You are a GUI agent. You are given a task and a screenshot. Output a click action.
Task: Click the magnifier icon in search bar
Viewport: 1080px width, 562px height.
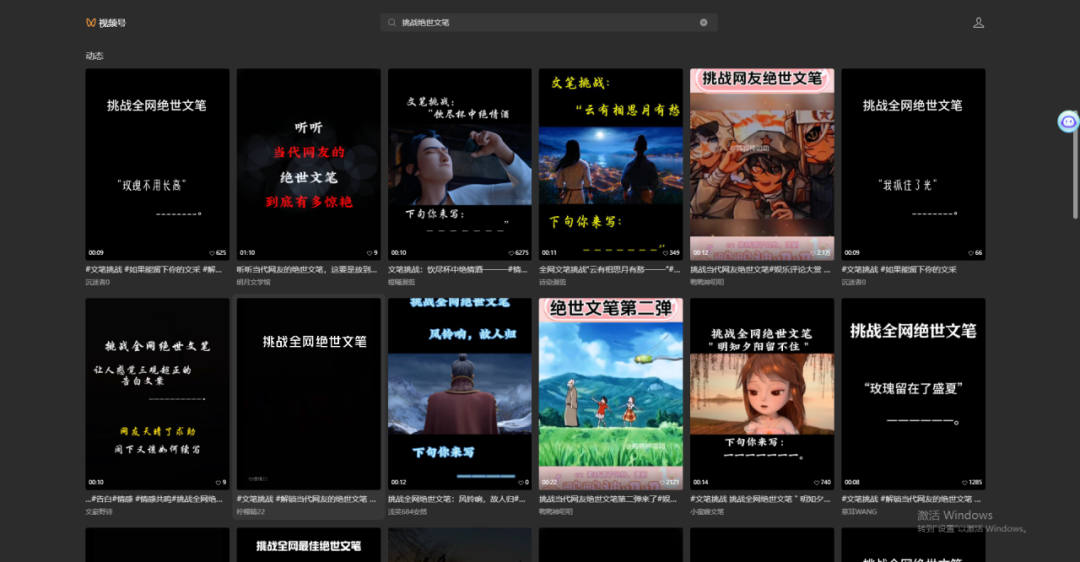point(392,23)
